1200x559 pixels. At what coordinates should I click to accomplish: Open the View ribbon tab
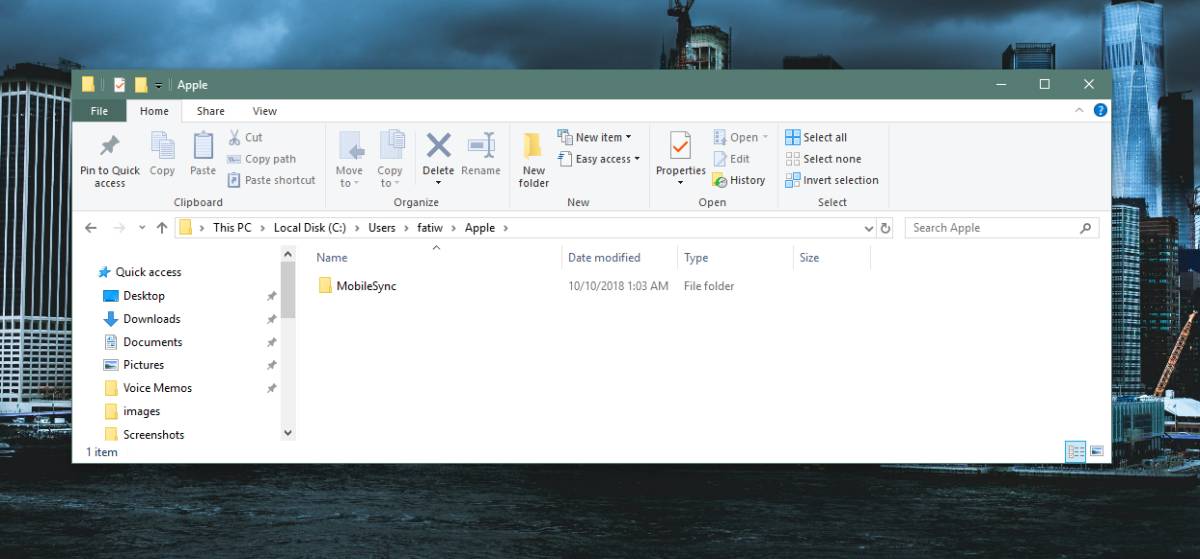pos(265,111)
